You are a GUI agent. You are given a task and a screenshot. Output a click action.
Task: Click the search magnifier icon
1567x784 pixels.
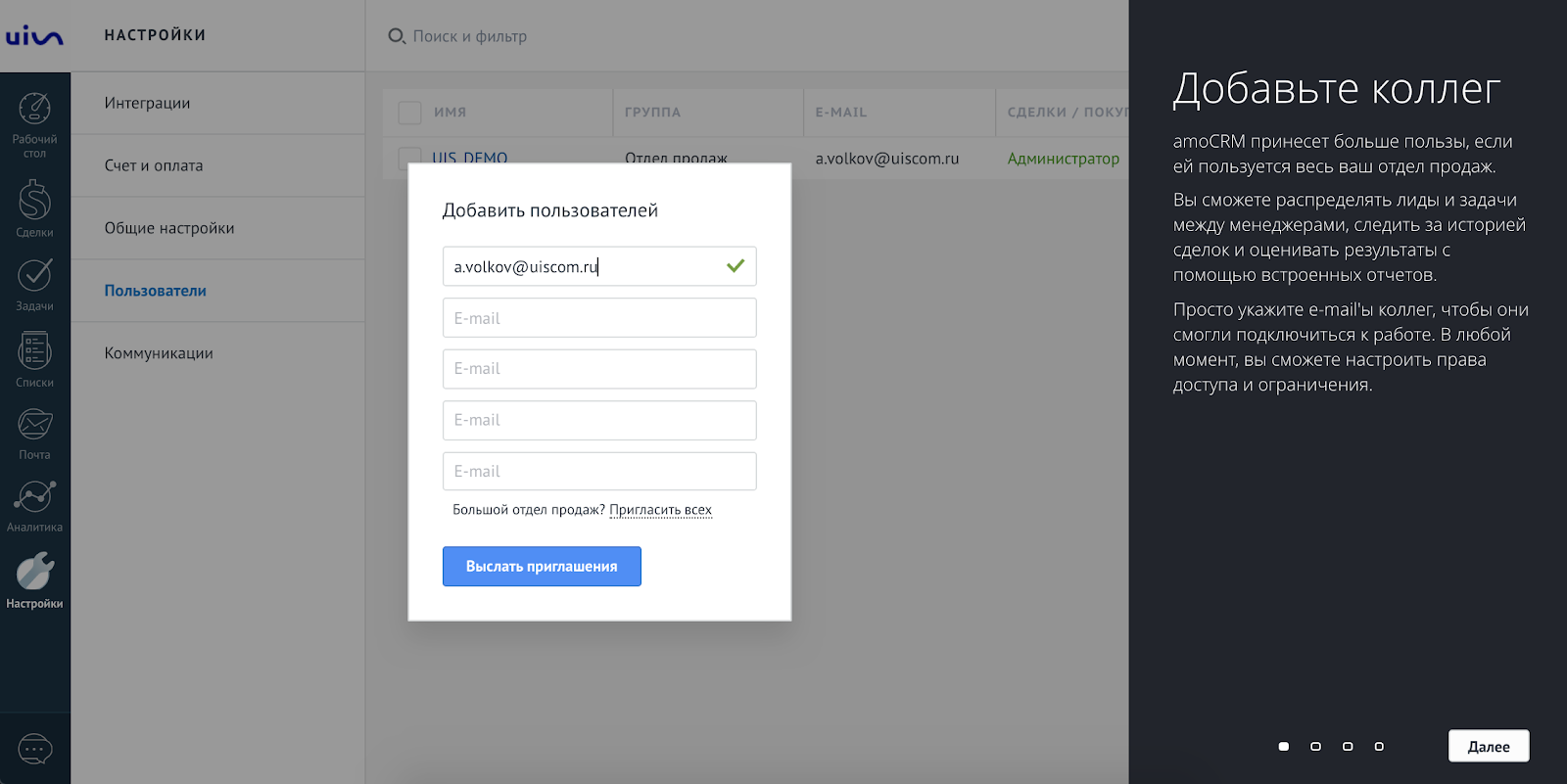397,36
